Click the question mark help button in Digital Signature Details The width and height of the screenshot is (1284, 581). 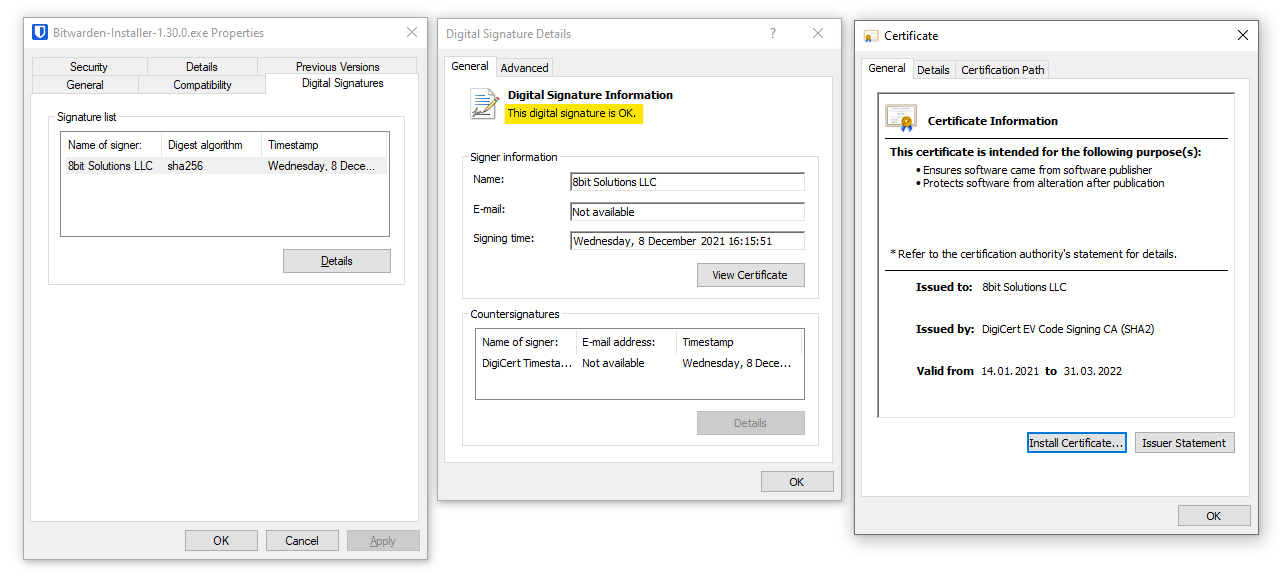(773, 33)
